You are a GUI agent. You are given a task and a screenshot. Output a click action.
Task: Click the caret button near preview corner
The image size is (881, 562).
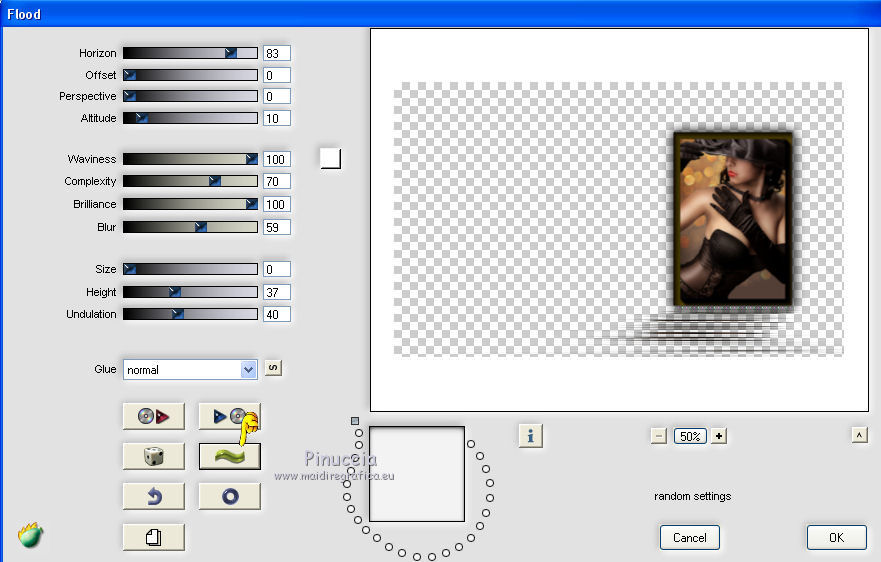click(x=860, y=435)
